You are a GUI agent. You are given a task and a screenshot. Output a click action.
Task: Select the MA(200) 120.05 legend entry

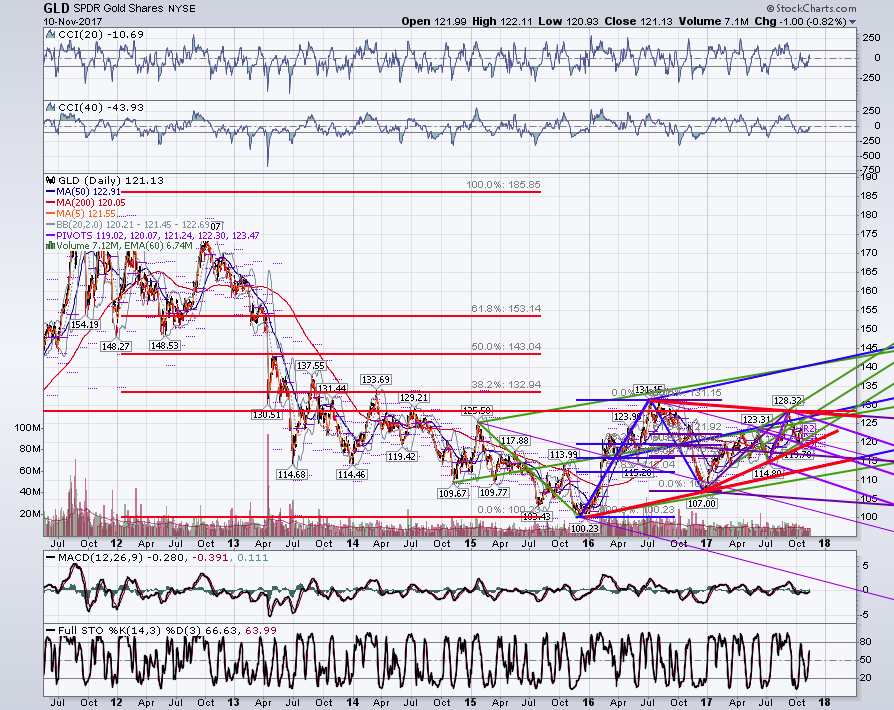coord(86,202)
